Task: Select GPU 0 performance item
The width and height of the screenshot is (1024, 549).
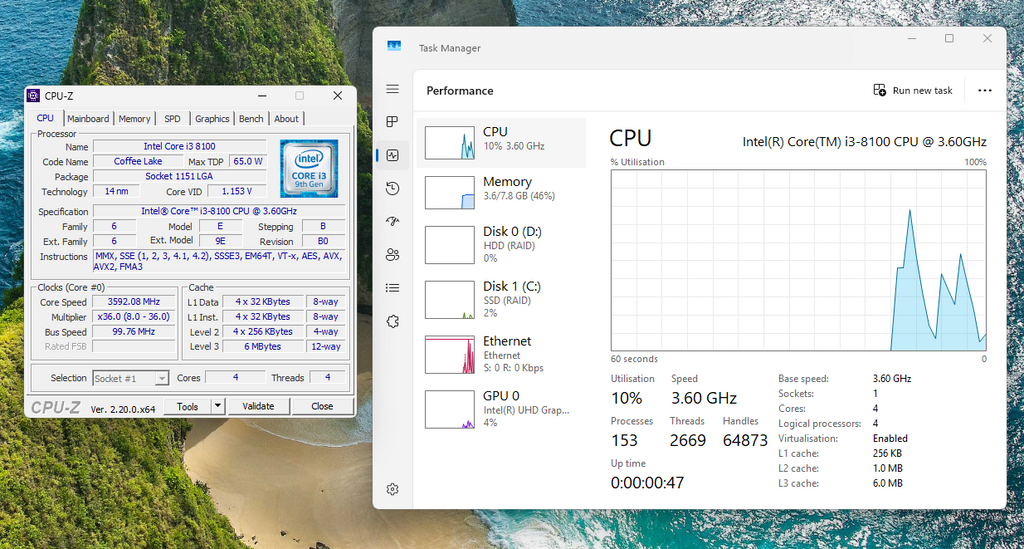Action: (x=502, y=409)
